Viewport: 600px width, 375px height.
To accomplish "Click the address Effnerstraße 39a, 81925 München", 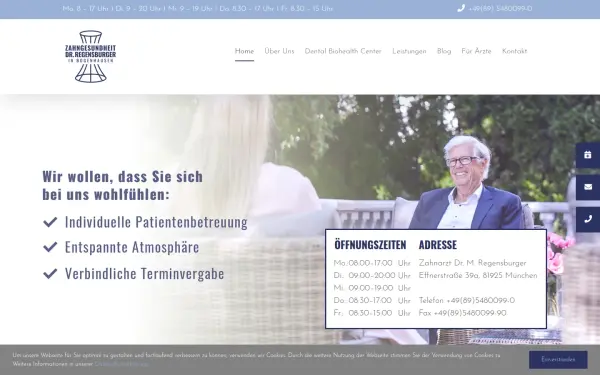I will 478,276.
